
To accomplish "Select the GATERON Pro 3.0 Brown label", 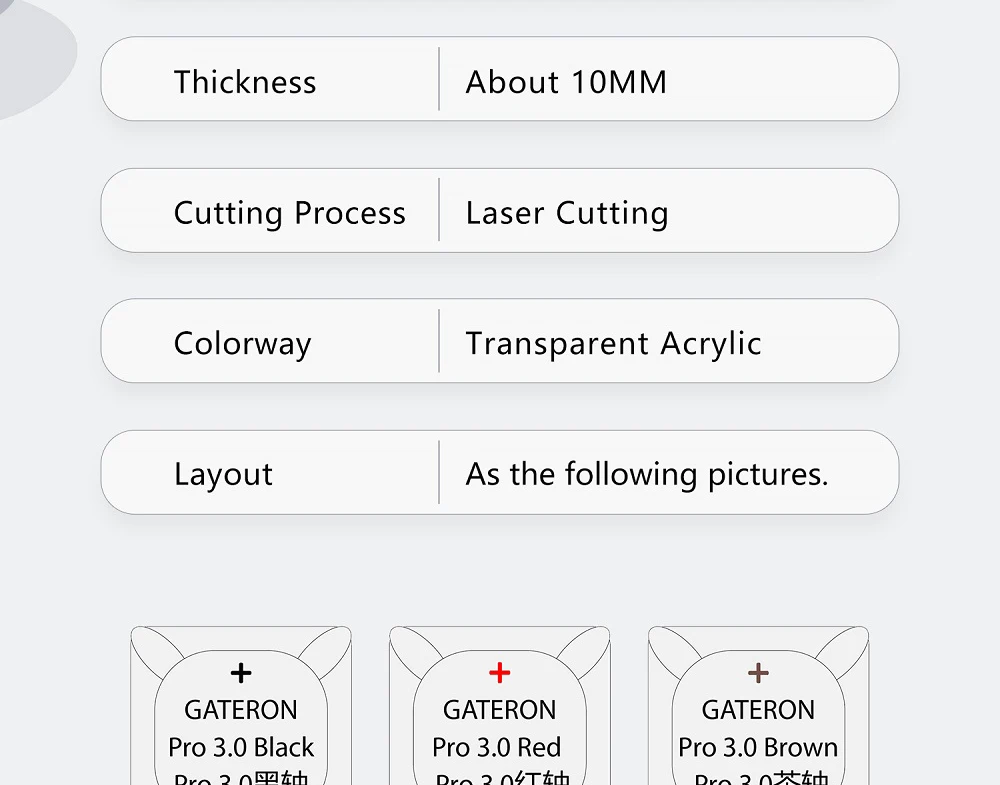I will (x=759, y=729).
